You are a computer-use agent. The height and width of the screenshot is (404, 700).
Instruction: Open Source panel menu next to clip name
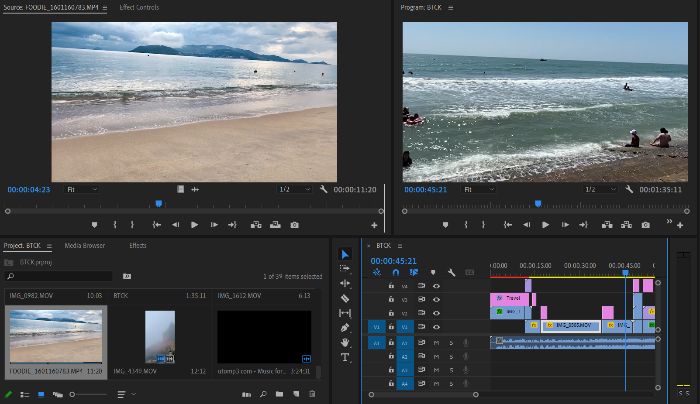pyautogui.click(x=105, y=8)
